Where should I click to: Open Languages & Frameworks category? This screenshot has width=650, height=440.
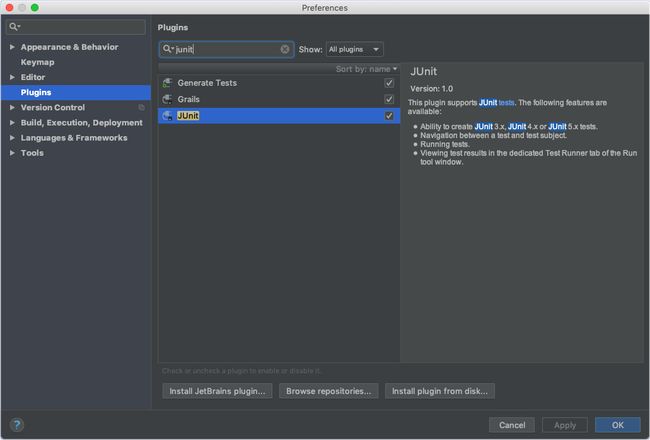pyautogui.click(x=74, y=138)
